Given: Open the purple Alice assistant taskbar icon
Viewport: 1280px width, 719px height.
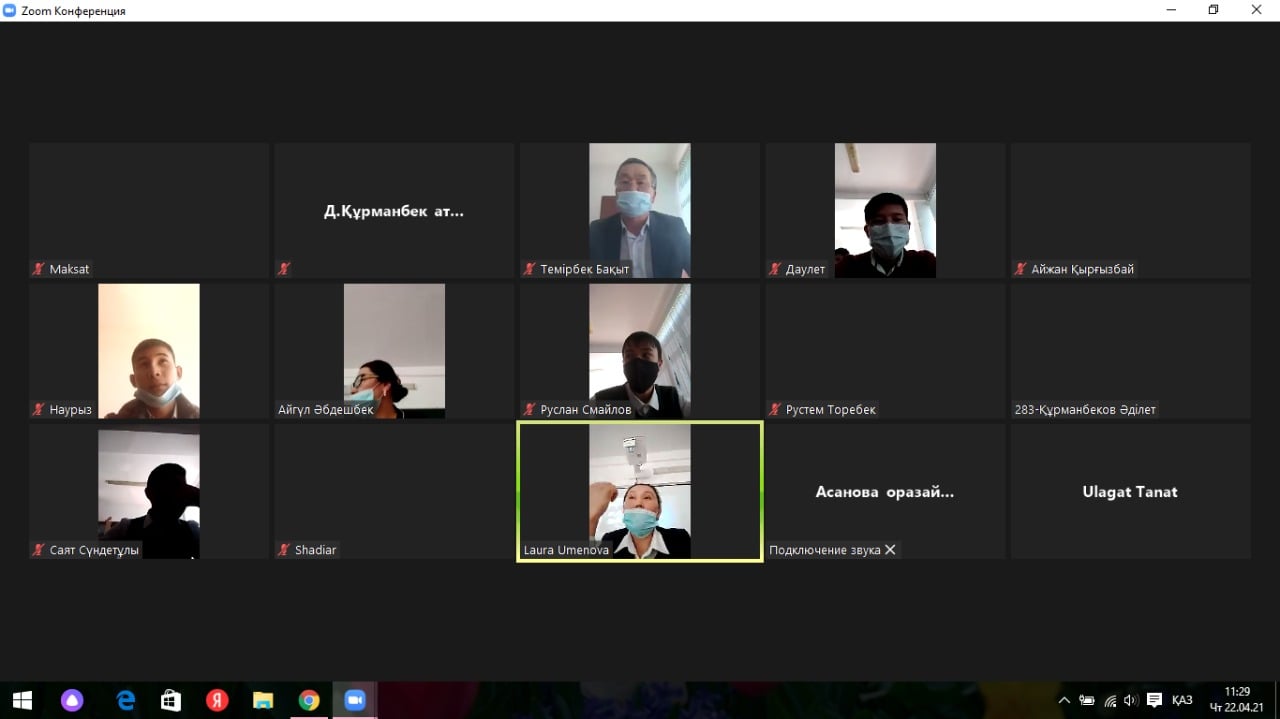Looking at the screenshot, I should (x=72, y=700).
